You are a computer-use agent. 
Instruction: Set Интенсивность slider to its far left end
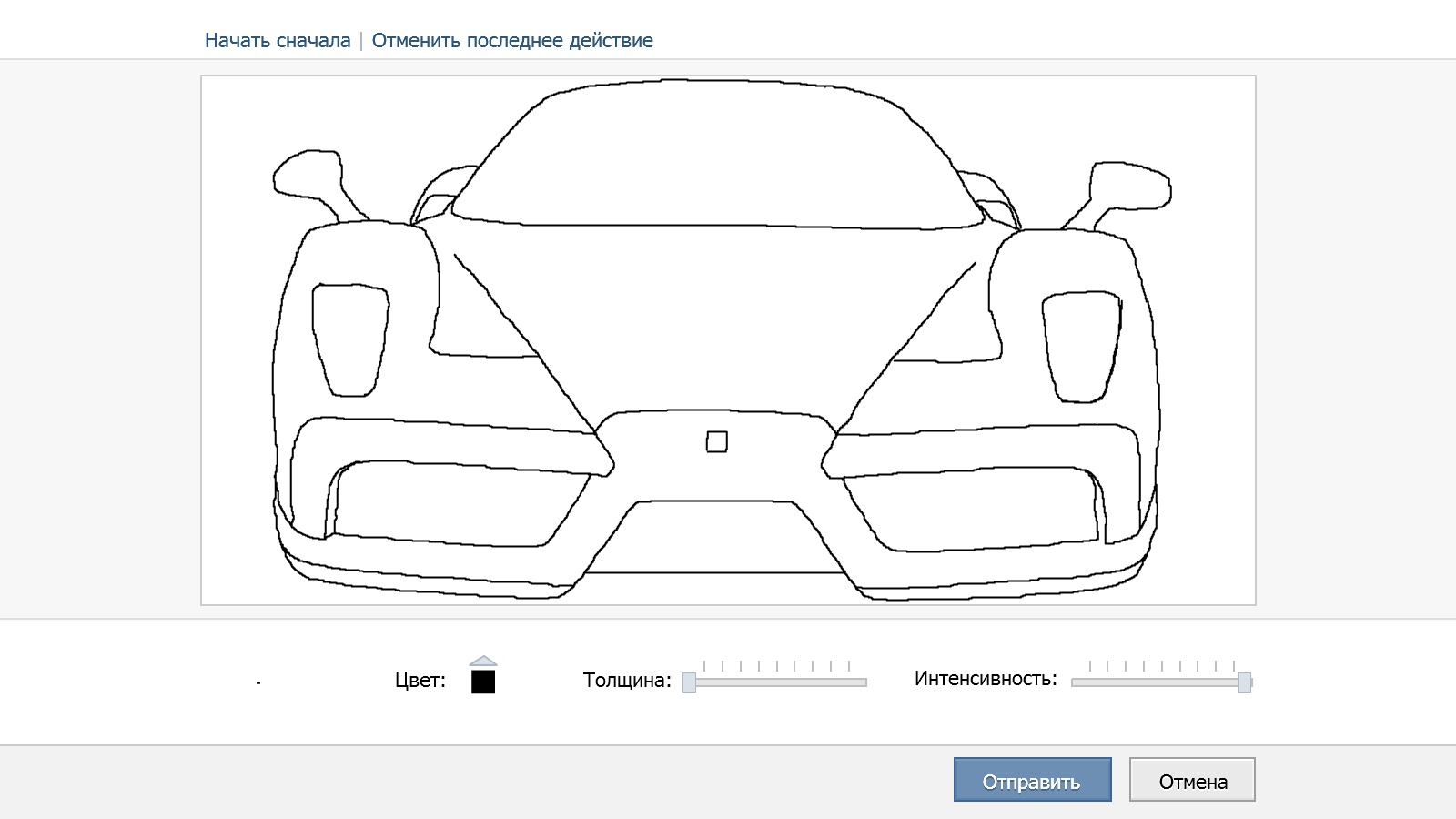pyautogui.click(x=1075, y=682)
